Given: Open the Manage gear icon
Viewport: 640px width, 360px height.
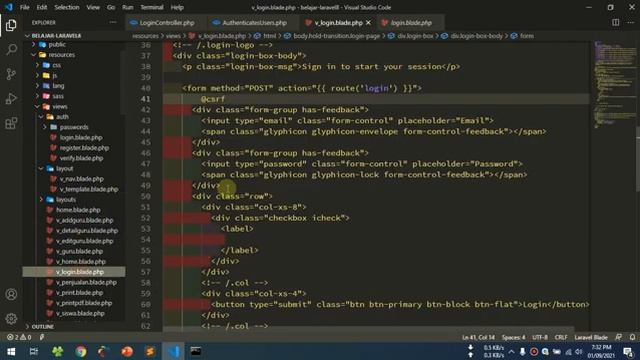Looking at the screenshot, I should click(11, 318).
